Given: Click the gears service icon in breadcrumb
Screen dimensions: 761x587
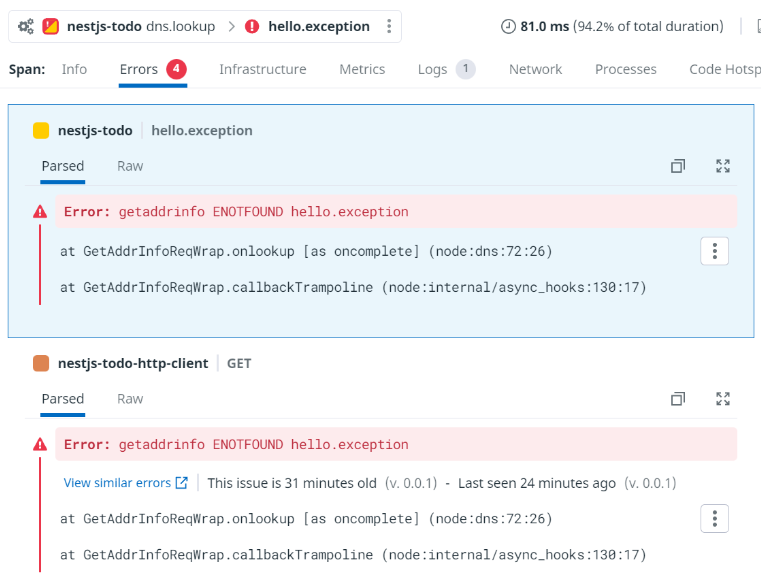Looking at the screenshot, I should (26, 26).
